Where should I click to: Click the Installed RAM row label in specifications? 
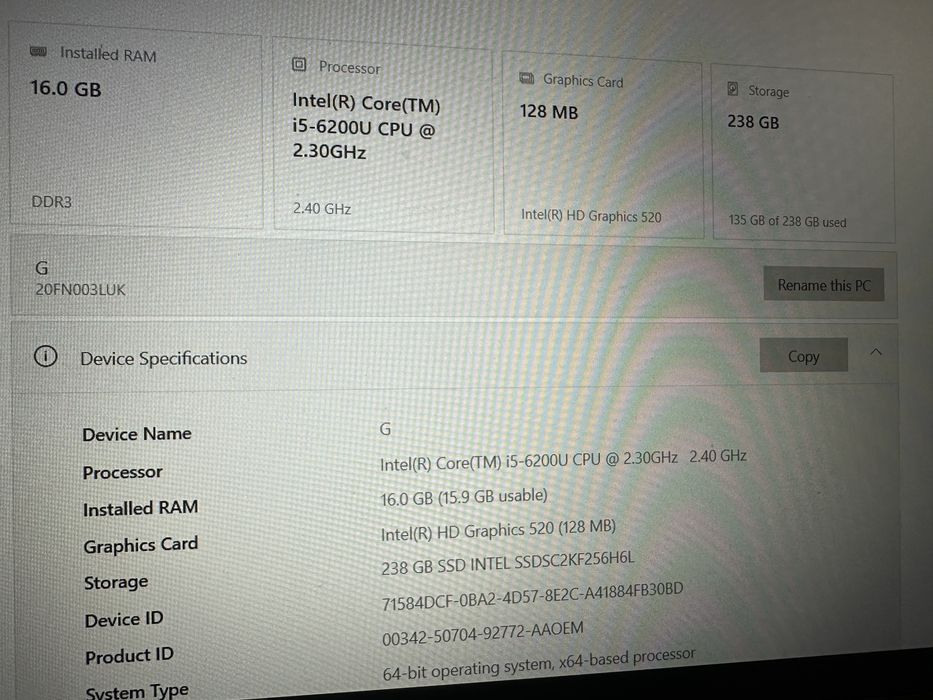point(140,508)
